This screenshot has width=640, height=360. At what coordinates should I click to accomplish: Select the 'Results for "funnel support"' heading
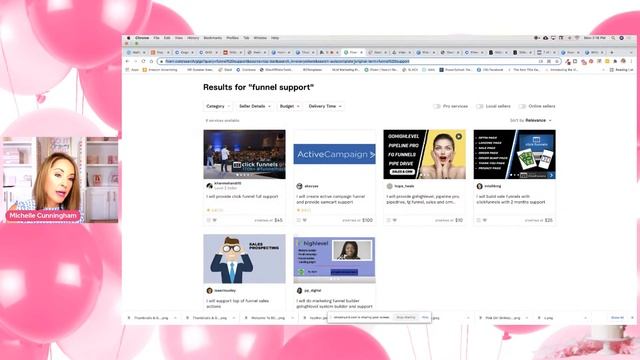point(258,87)
